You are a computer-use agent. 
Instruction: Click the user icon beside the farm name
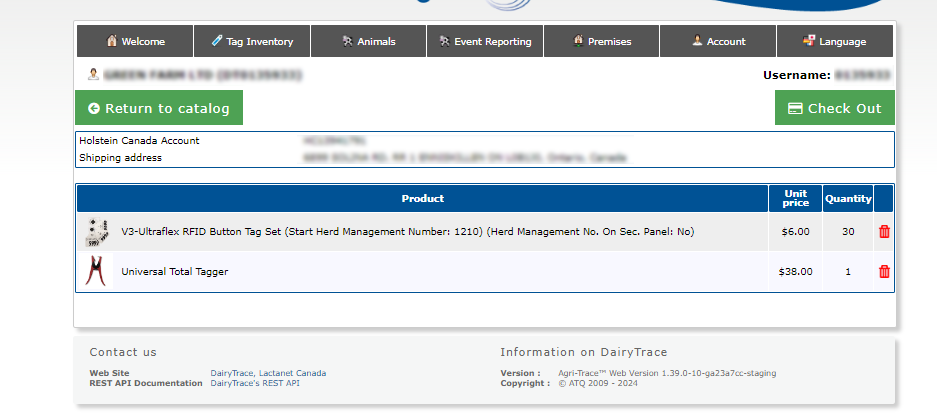tap(93, 75)
